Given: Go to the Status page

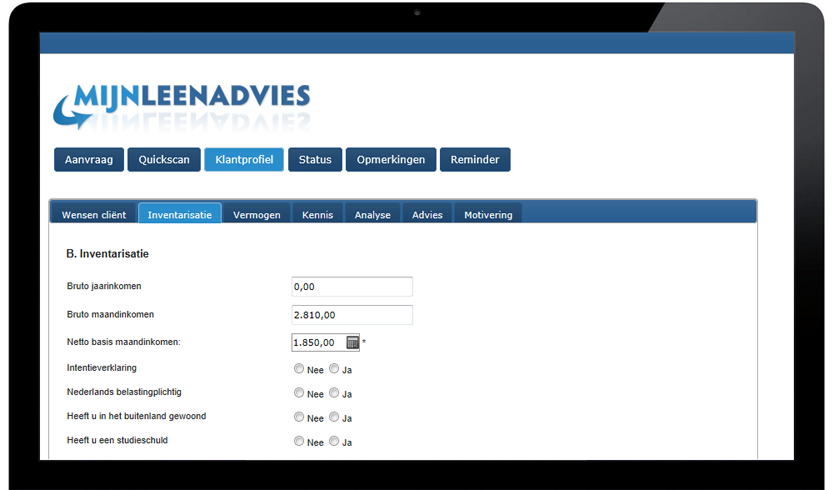Looking at the screenshot, I should [x=315, y=160].
